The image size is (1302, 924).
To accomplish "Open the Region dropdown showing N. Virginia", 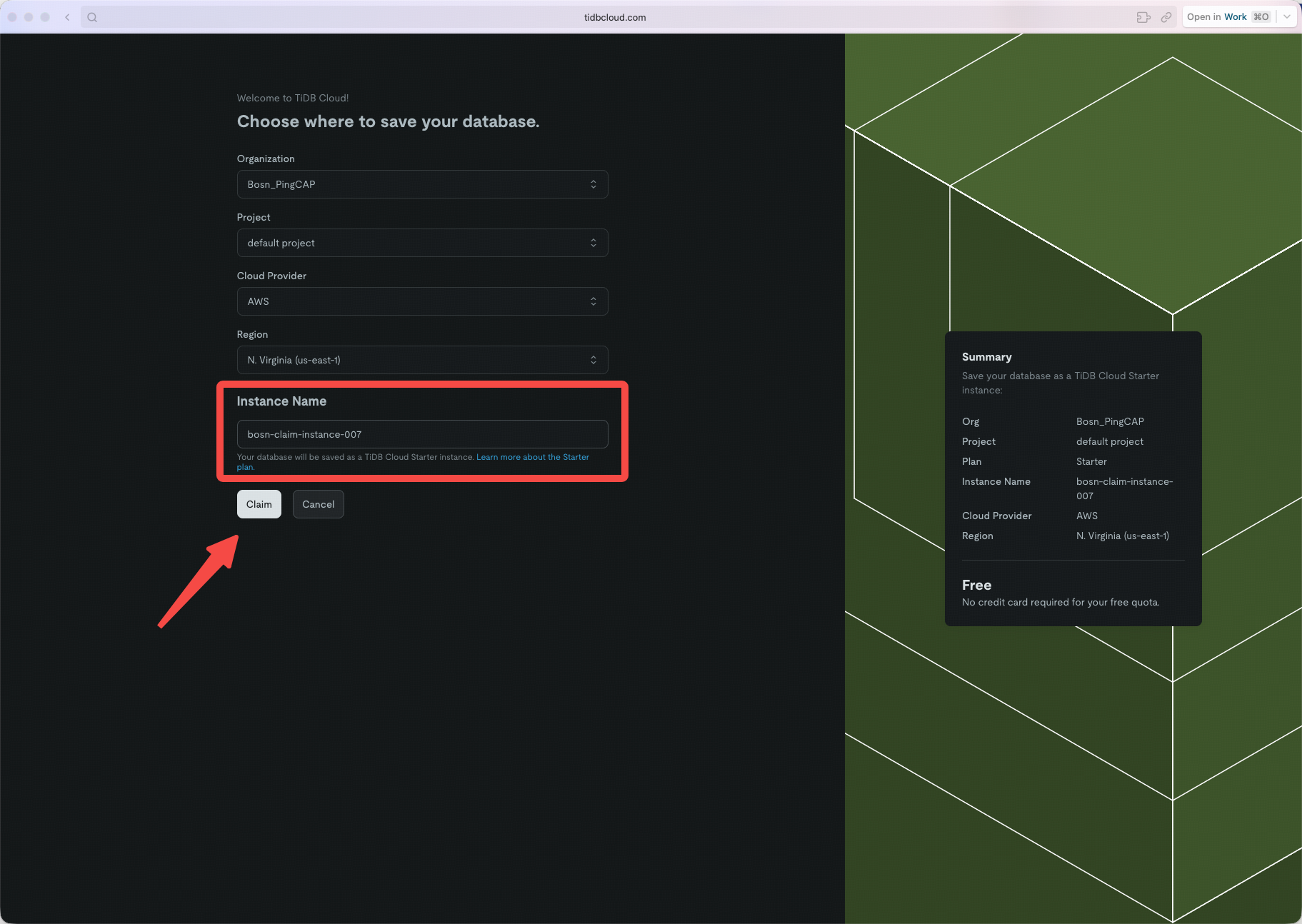I will pos(422,360).
